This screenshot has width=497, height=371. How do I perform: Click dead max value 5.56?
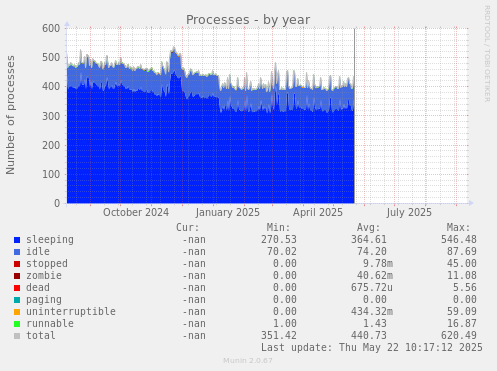[465, 288]
